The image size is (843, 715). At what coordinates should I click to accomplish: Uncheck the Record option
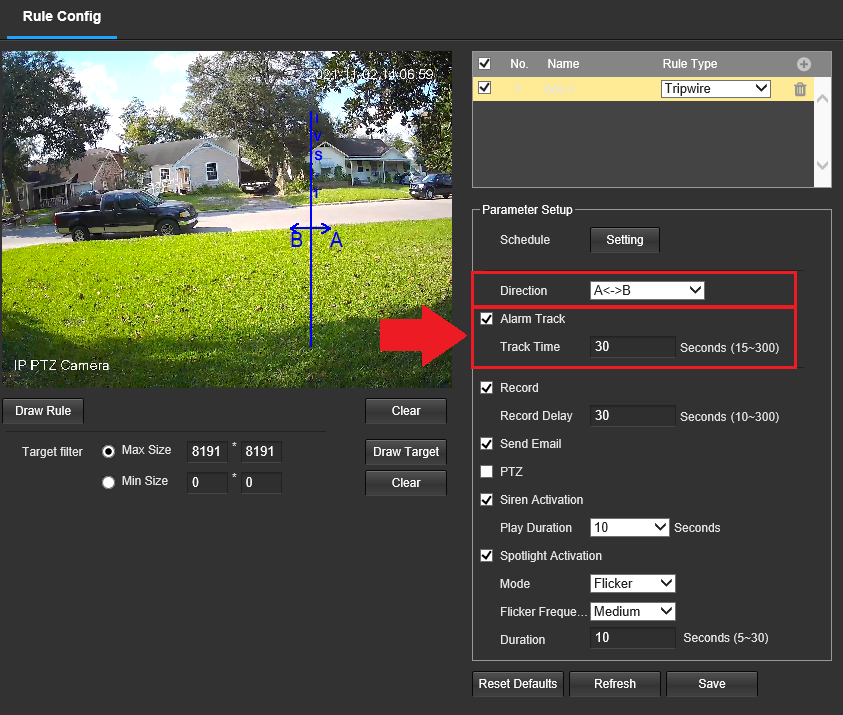487,388
